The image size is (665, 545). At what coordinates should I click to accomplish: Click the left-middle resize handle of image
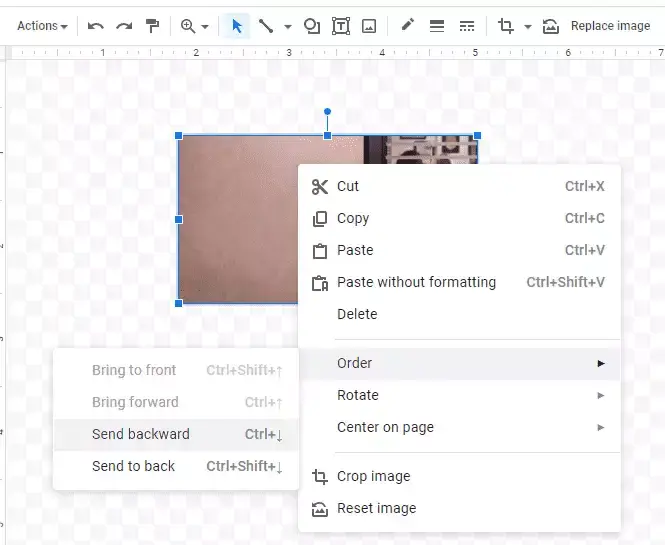click(x=179, y=219)
